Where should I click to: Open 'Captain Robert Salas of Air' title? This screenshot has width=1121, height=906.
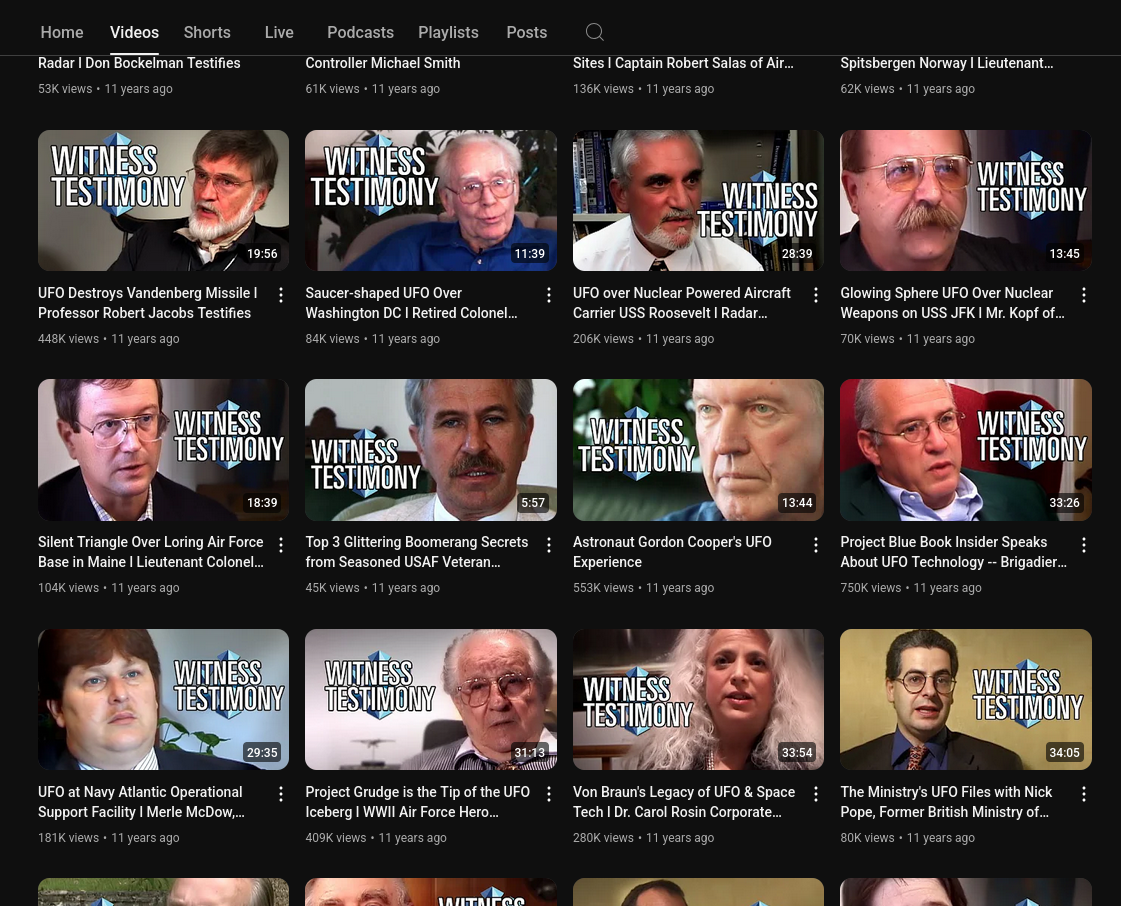point(683,63)
